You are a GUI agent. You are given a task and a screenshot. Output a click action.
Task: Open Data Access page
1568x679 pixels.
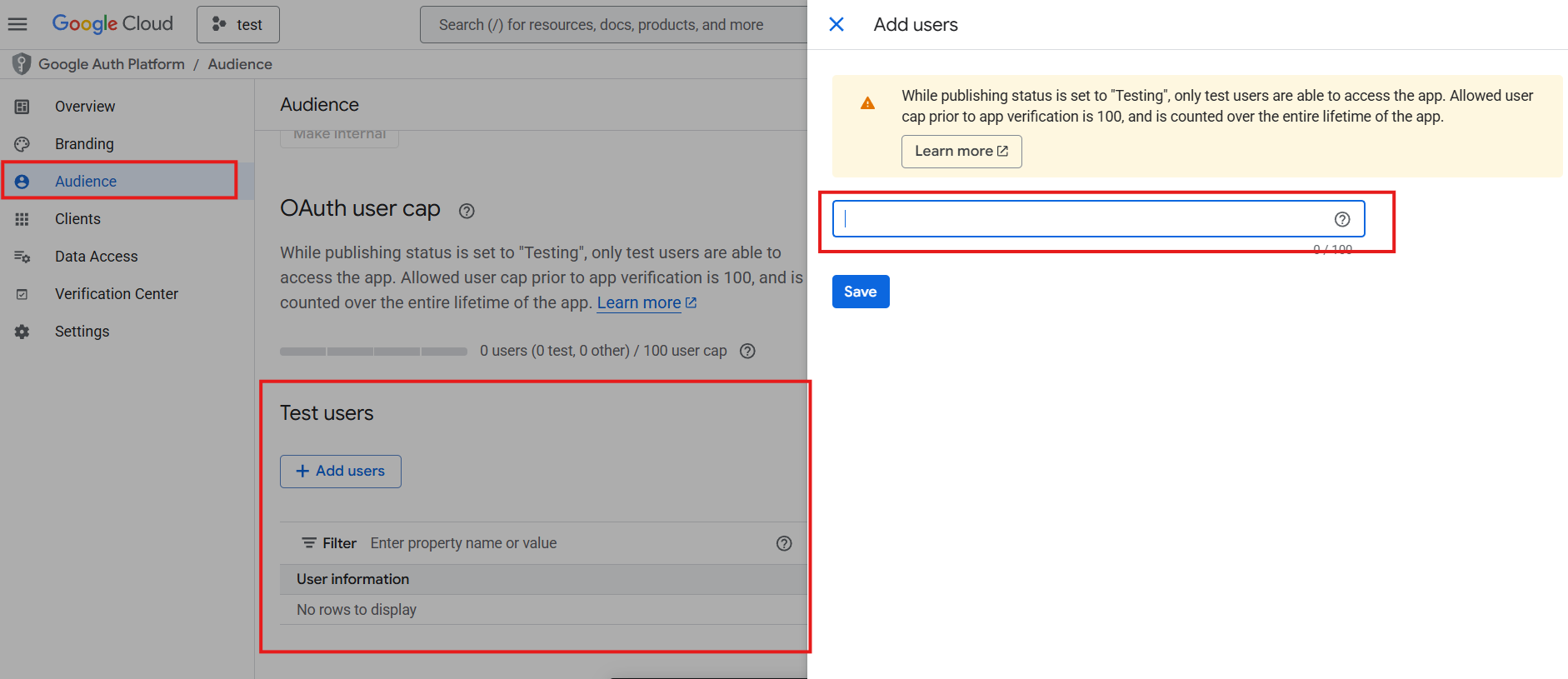(96, 257)
